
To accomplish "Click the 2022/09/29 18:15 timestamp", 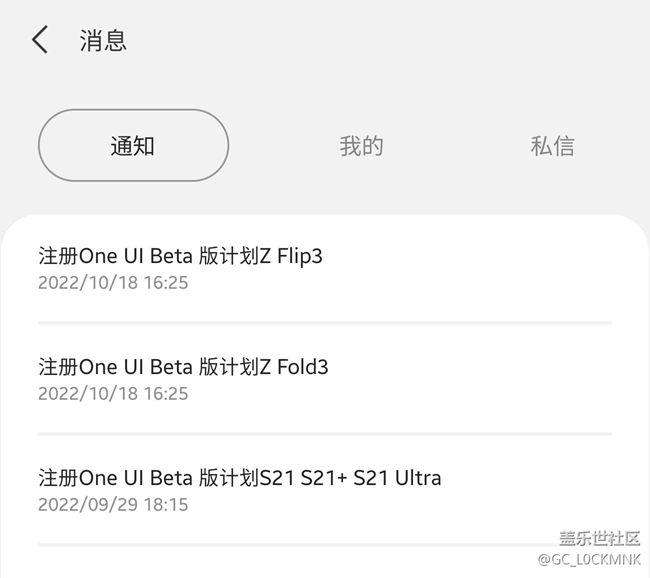I will [x=113, y=504].
